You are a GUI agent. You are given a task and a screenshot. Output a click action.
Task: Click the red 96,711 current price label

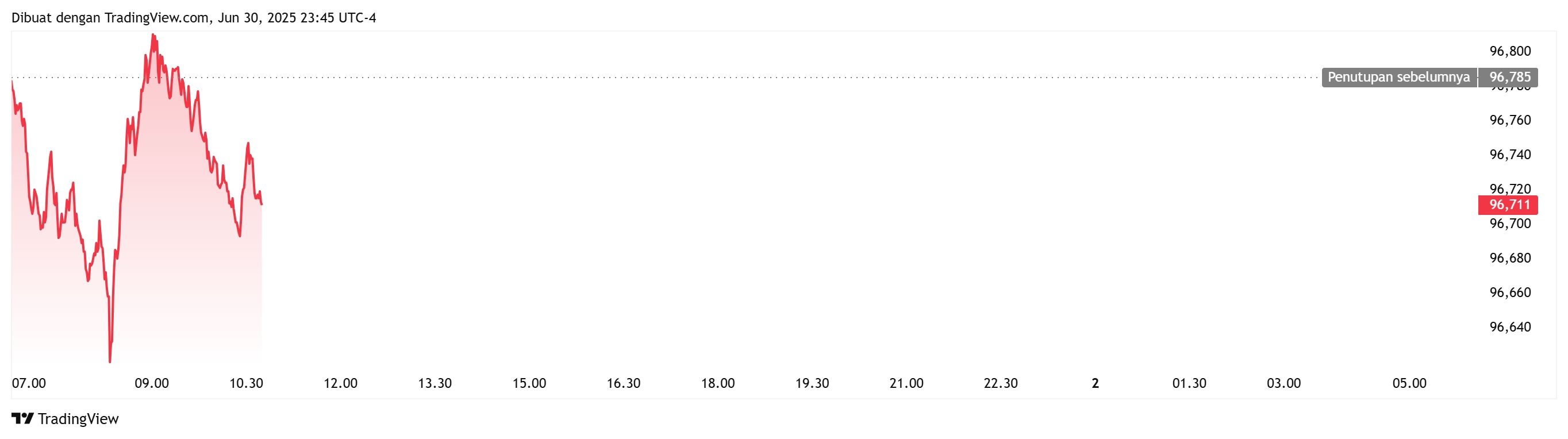coord(1509,205)
